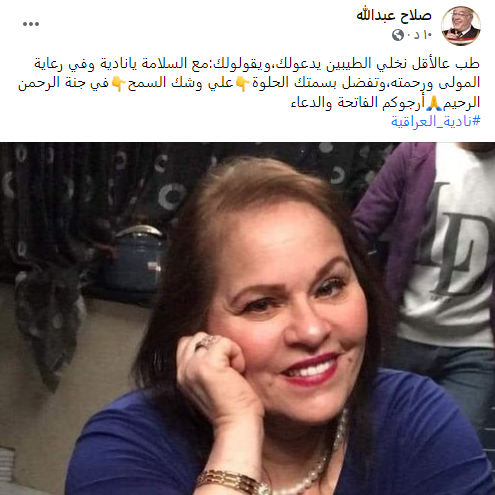Open the صلاح عبدالله profile name link
The height and width of the screenshot is (495, 495).
394,15
